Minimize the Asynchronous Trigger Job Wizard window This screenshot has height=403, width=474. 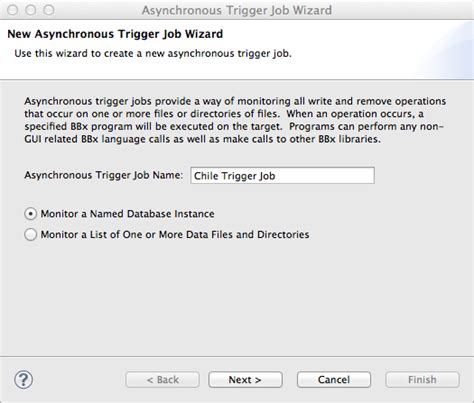pos(31,10)
